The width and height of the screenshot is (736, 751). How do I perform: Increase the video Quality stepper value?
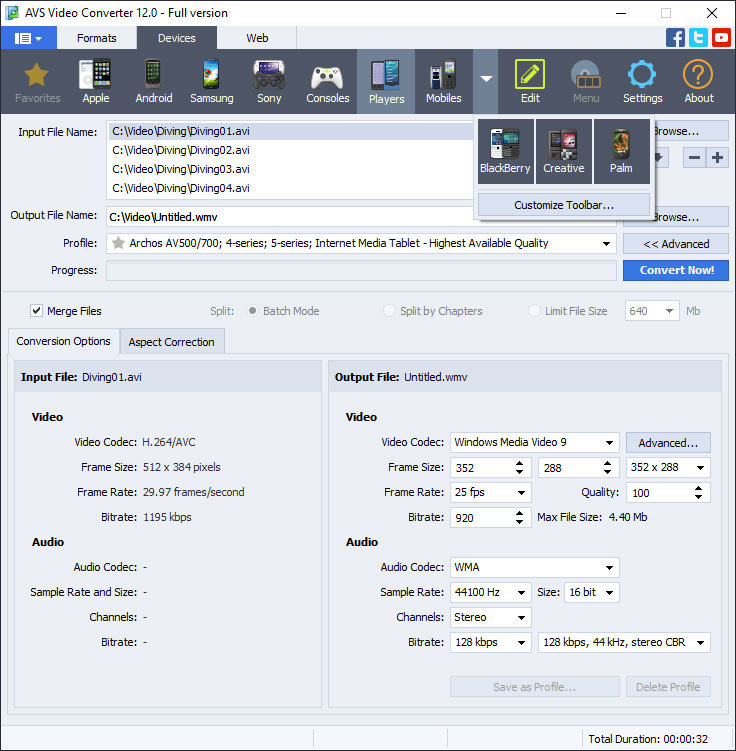pos(698,489)
